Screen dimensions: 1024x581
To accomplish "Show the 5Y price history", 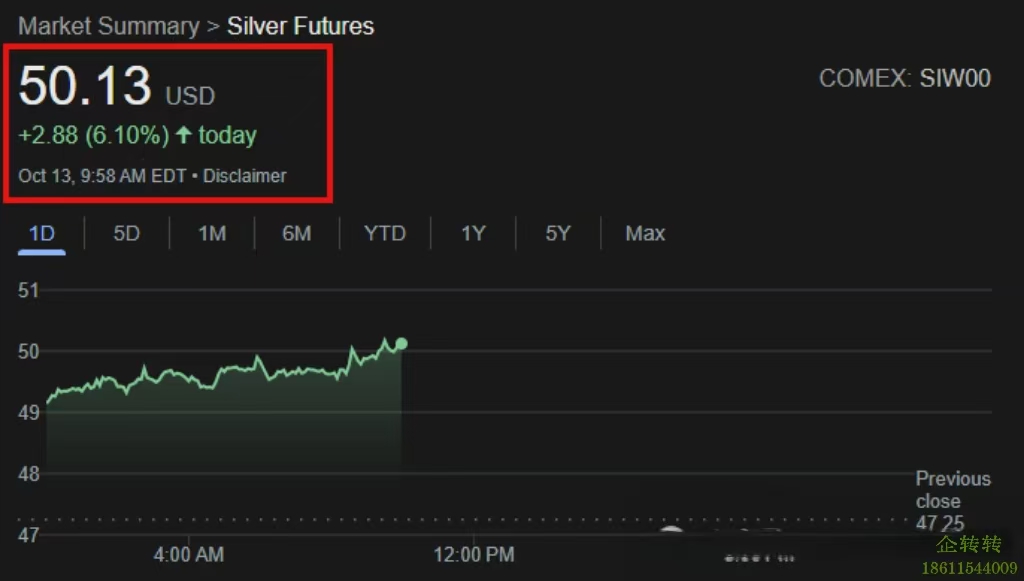I will click(x=558, y=234).
